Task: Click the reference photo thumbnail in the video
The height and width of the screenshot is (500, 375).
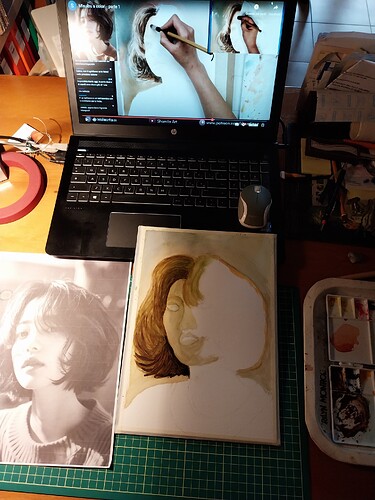Action: 94,32
